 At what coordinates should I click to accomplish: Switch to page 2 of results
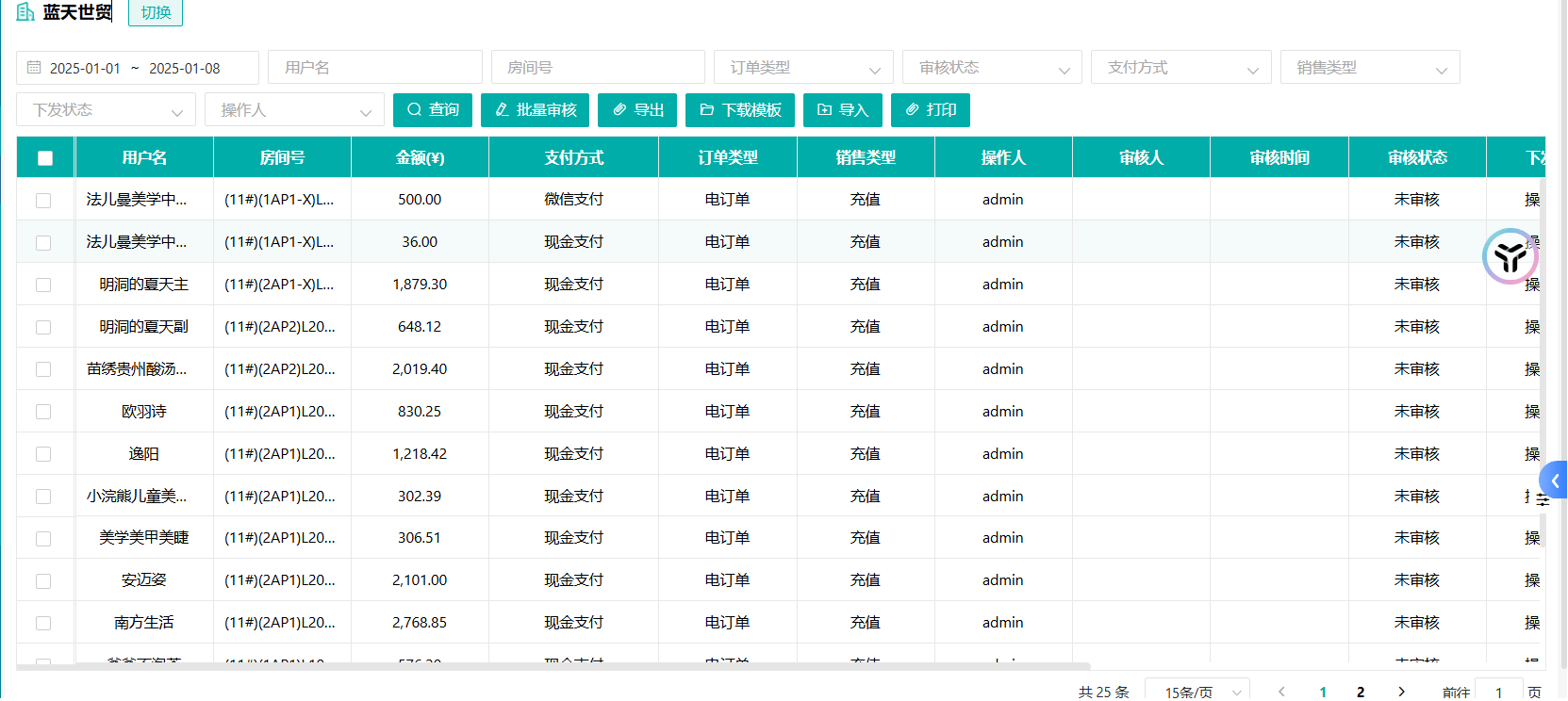point(1360,692)
